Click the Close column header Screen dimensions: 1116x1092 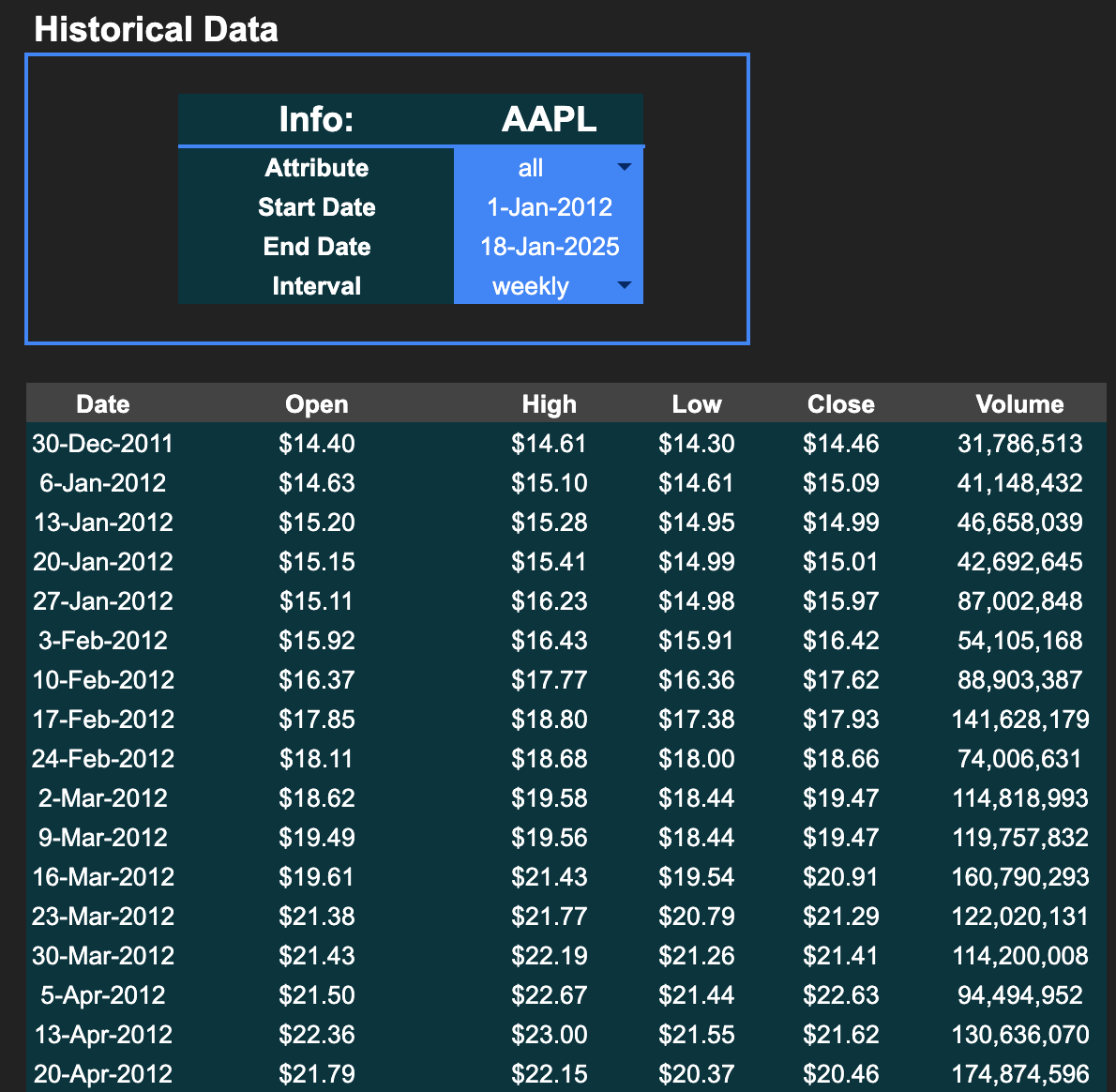(x=841, y=404)
